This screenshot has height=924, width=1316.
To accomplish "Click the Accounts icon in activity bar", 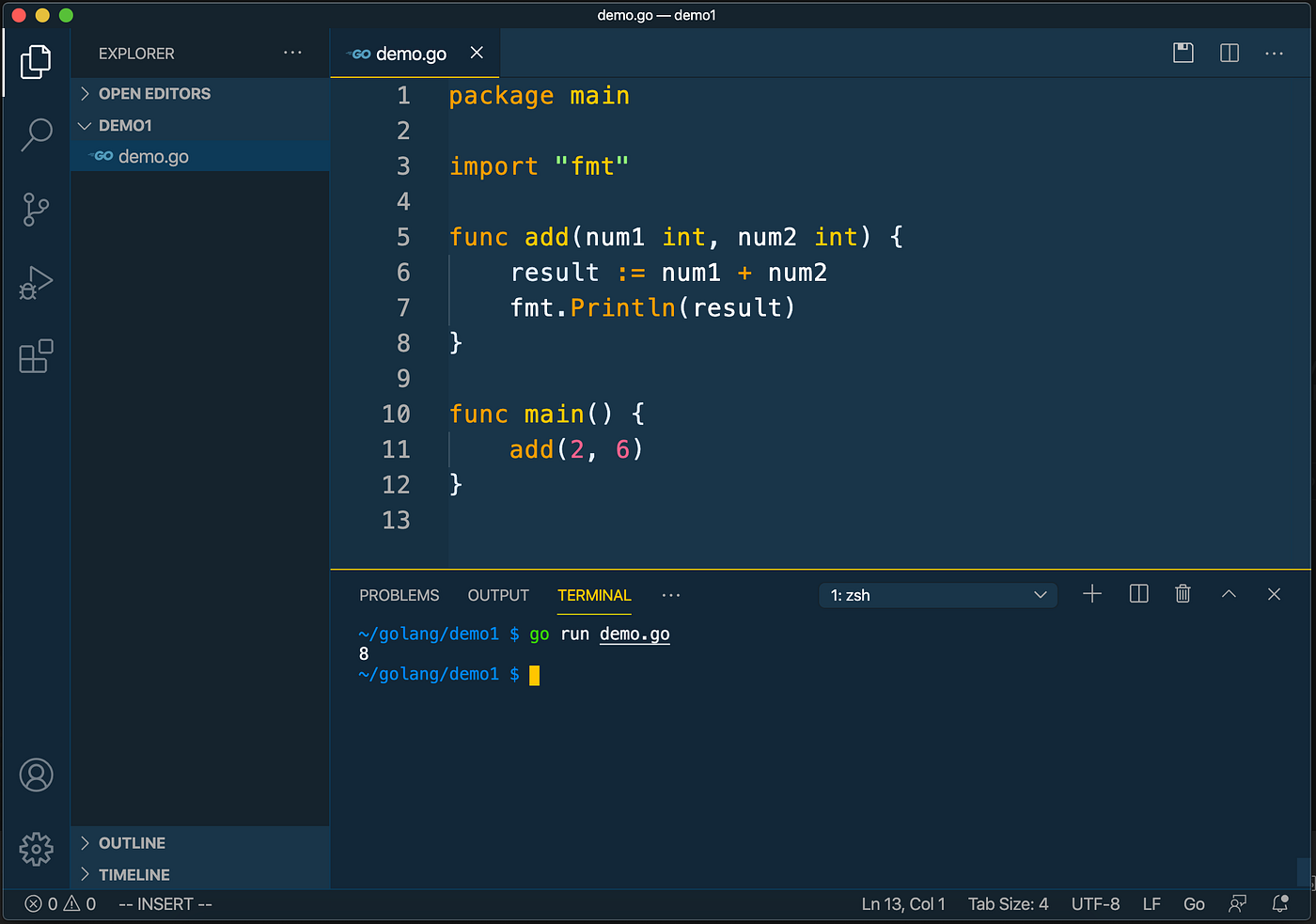I will (x=37, y=775).
